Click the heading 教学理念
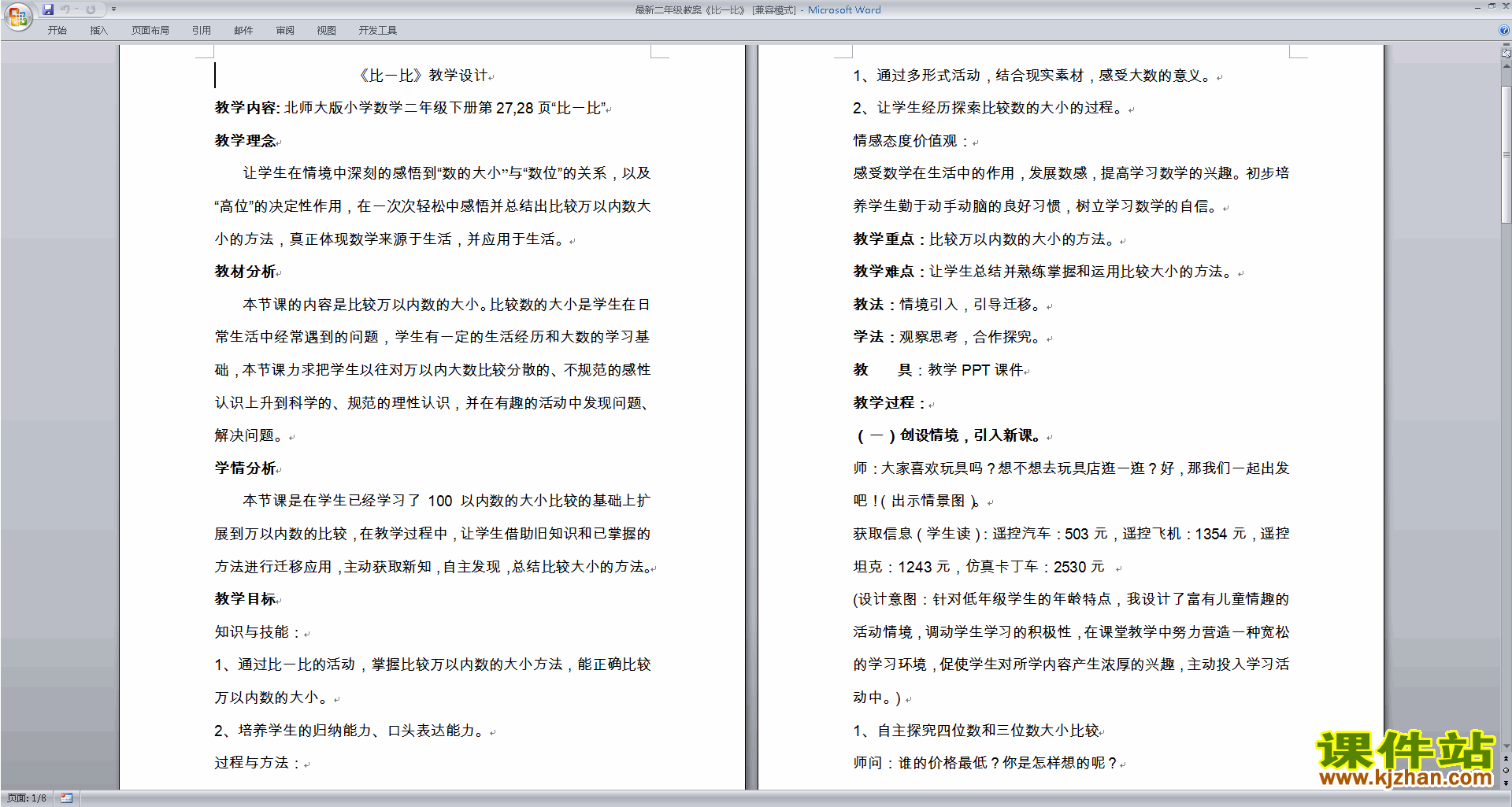The image size is (1512, 807). pos(245,141)
